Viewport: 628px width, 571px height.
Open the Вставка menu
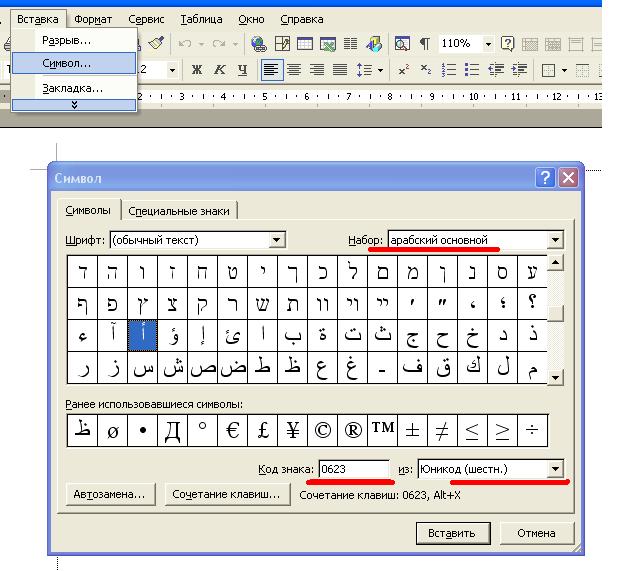tap(38, 19)
